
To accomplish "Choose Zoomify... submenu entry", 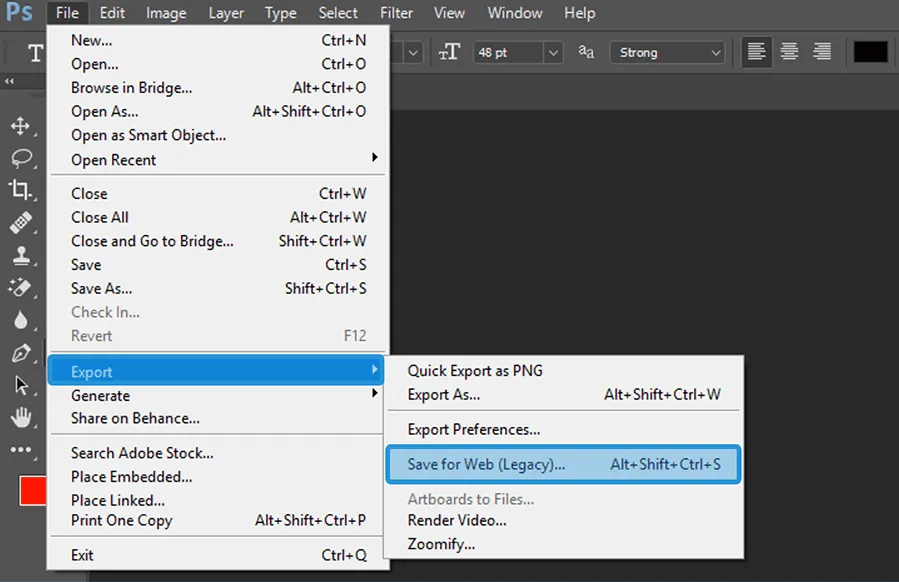I will [564, 544].
